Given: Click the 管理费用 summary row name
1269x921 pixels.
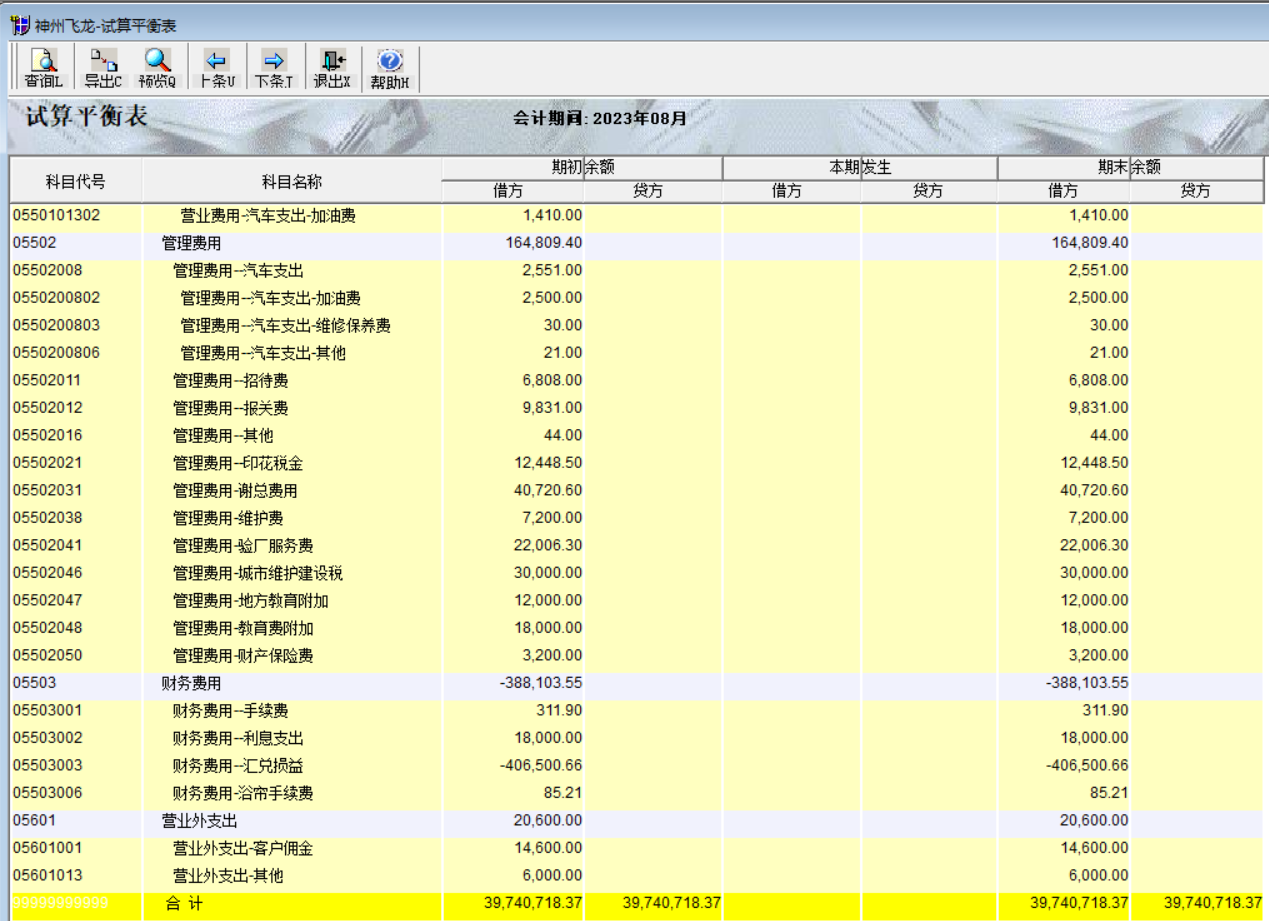Looking at the screenshot, I should [191, 243].
